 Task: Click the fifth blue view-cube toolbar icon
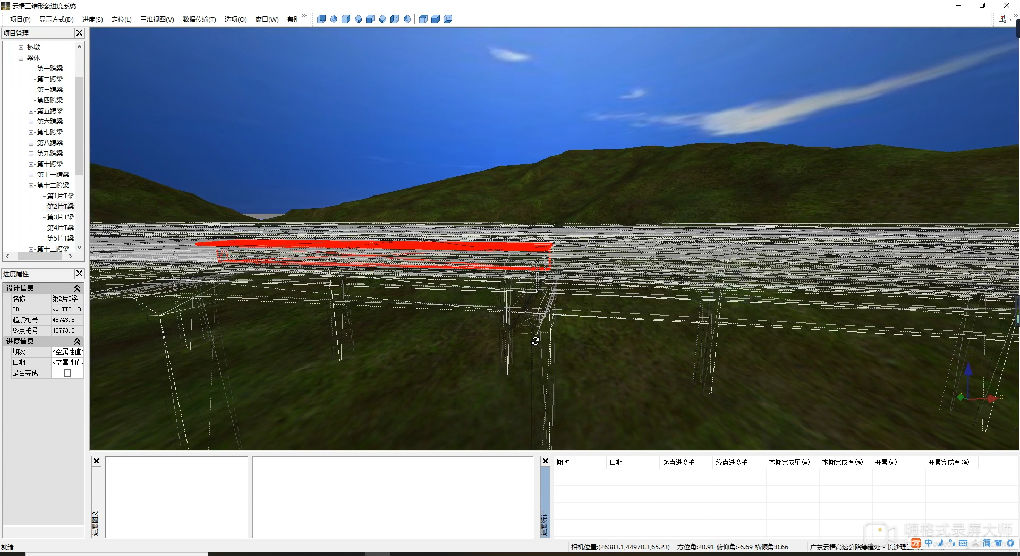pyautogui.click(x=370, y=19)
